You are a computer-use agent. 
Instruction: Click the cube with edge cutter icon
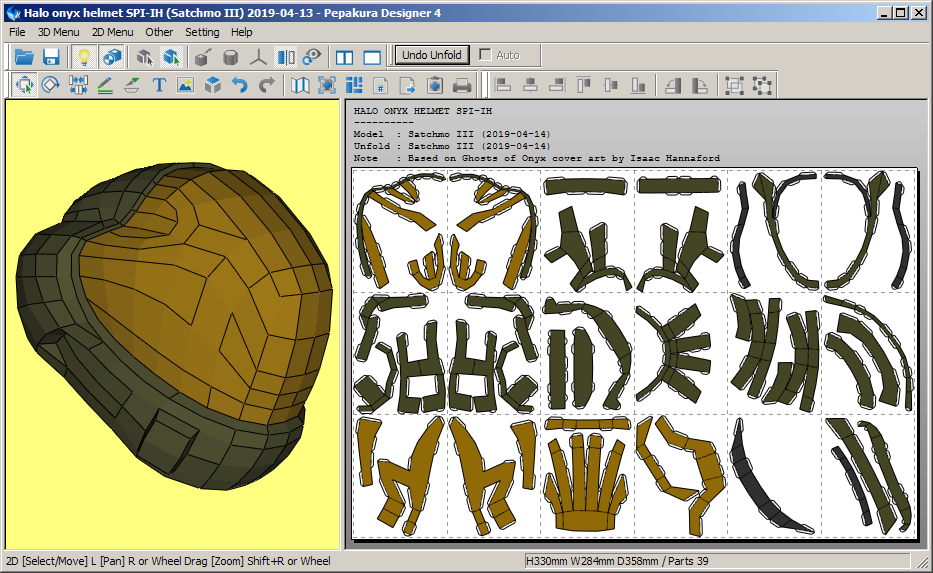[203, 57]
